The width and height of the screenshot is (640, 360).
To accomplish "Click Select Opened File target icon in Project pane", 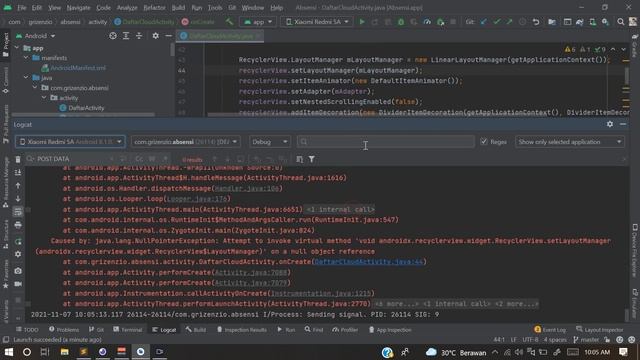I will click(x=113, y=36).
